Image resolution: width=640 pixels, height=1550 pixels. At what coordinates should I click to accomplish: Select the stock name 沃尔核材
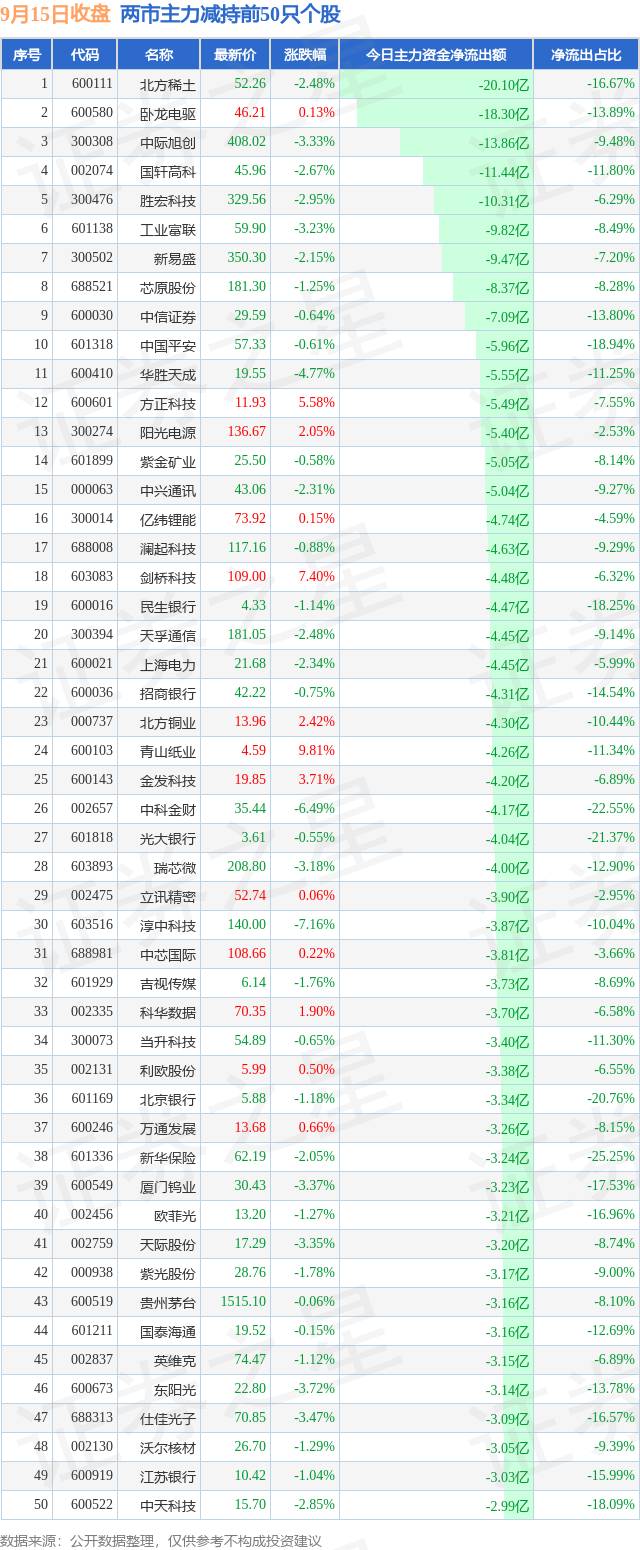coord(168,1447)
